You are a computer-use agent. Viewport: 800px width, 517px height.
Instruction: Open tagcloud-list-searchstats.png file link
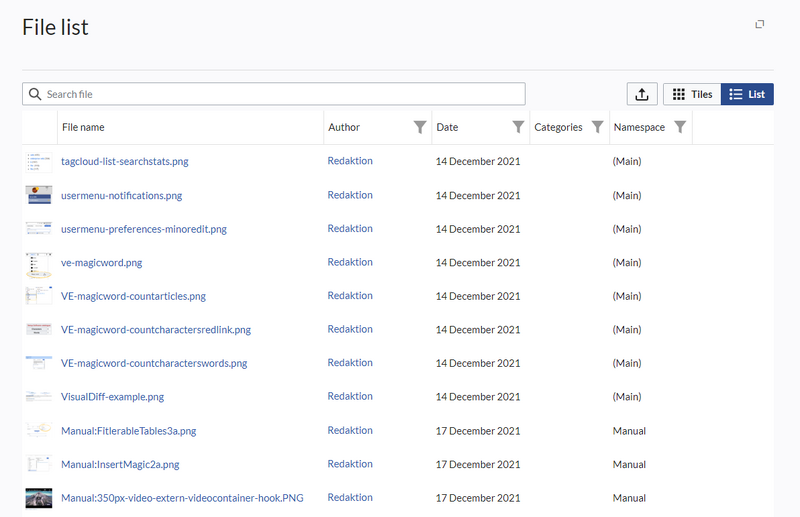124,161
